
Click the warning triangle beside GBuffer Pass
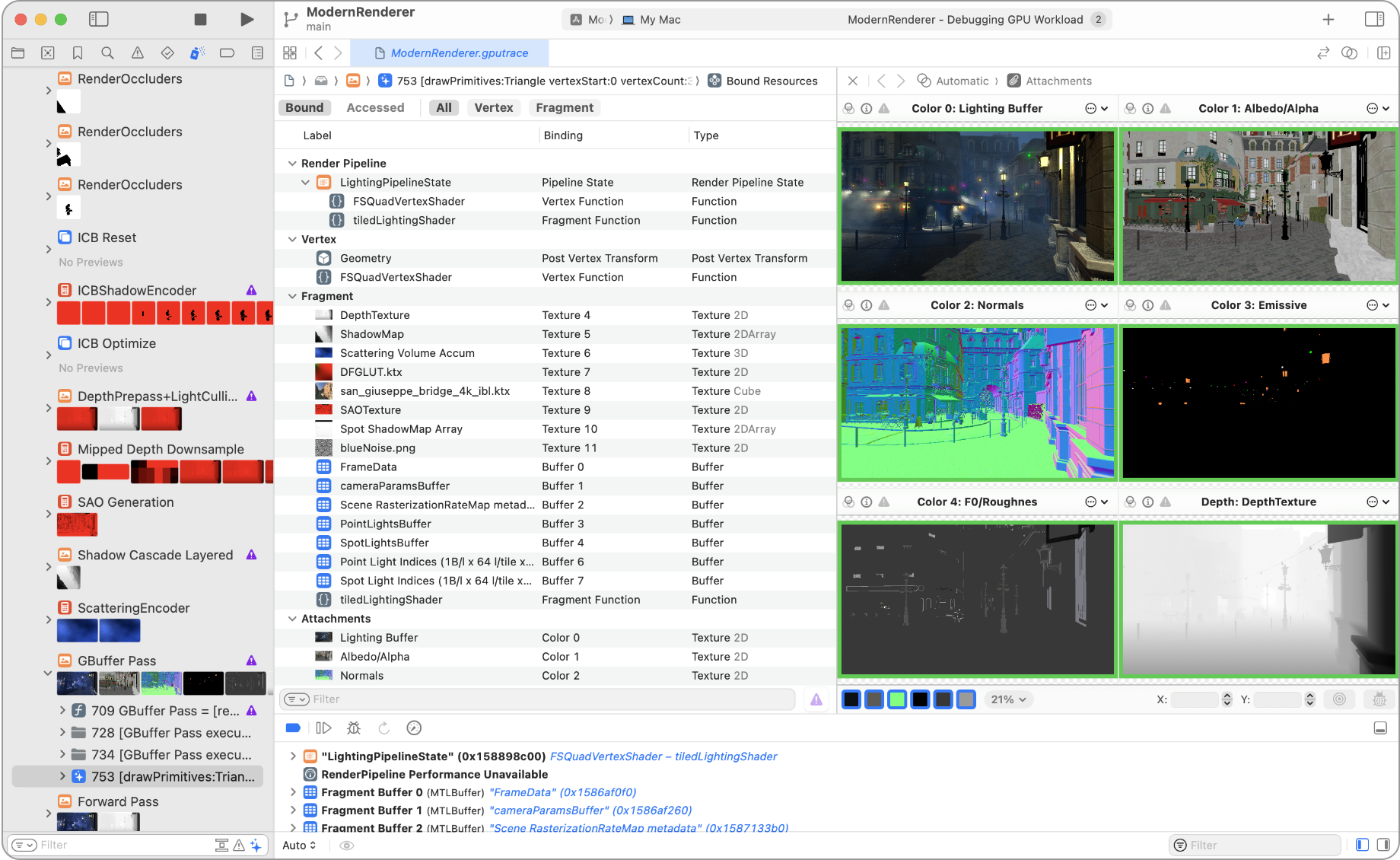point(252,660)
